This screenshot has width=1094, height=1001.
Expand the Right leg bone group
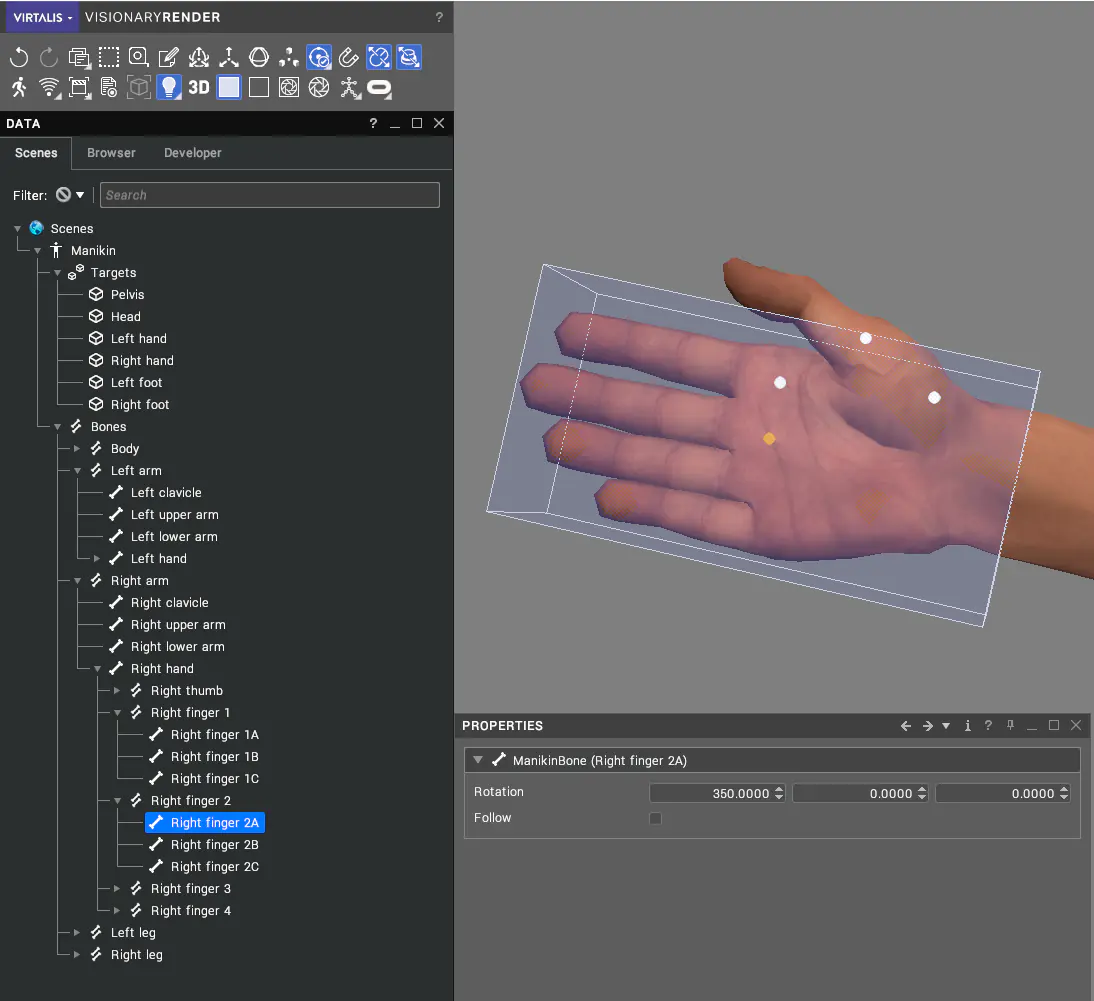77,954
